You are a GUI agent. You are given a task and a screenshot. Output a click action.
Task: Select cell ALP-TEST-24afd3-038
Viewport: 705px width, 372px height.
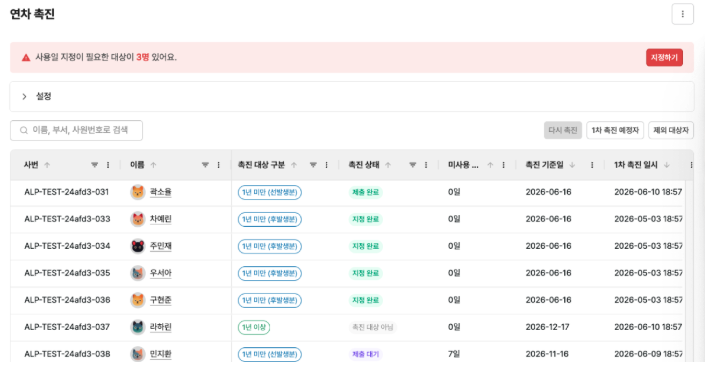tap(67, 354)
